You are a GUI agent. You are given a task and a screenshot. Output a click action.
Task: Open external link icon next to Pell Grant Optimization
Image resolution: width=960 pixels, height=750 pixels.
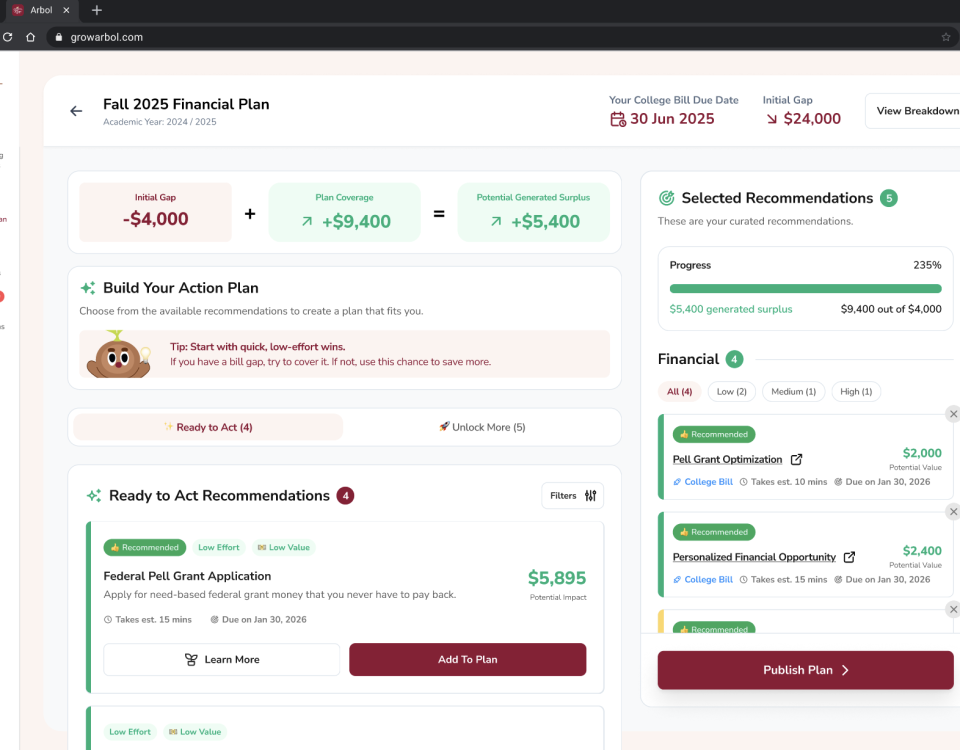[x=796, y=460]
